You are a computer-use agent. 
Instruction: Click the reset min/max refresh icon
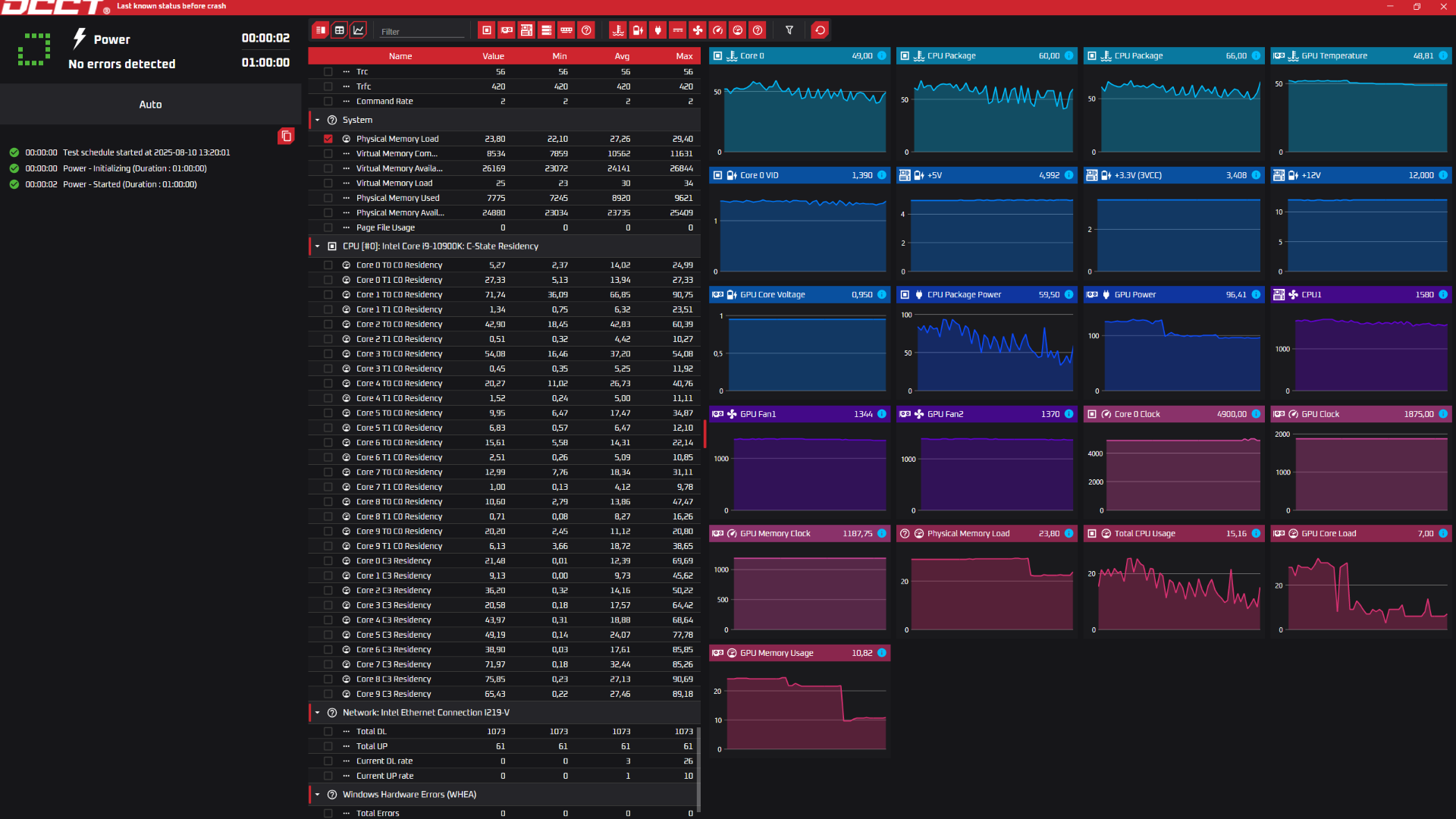820,30
